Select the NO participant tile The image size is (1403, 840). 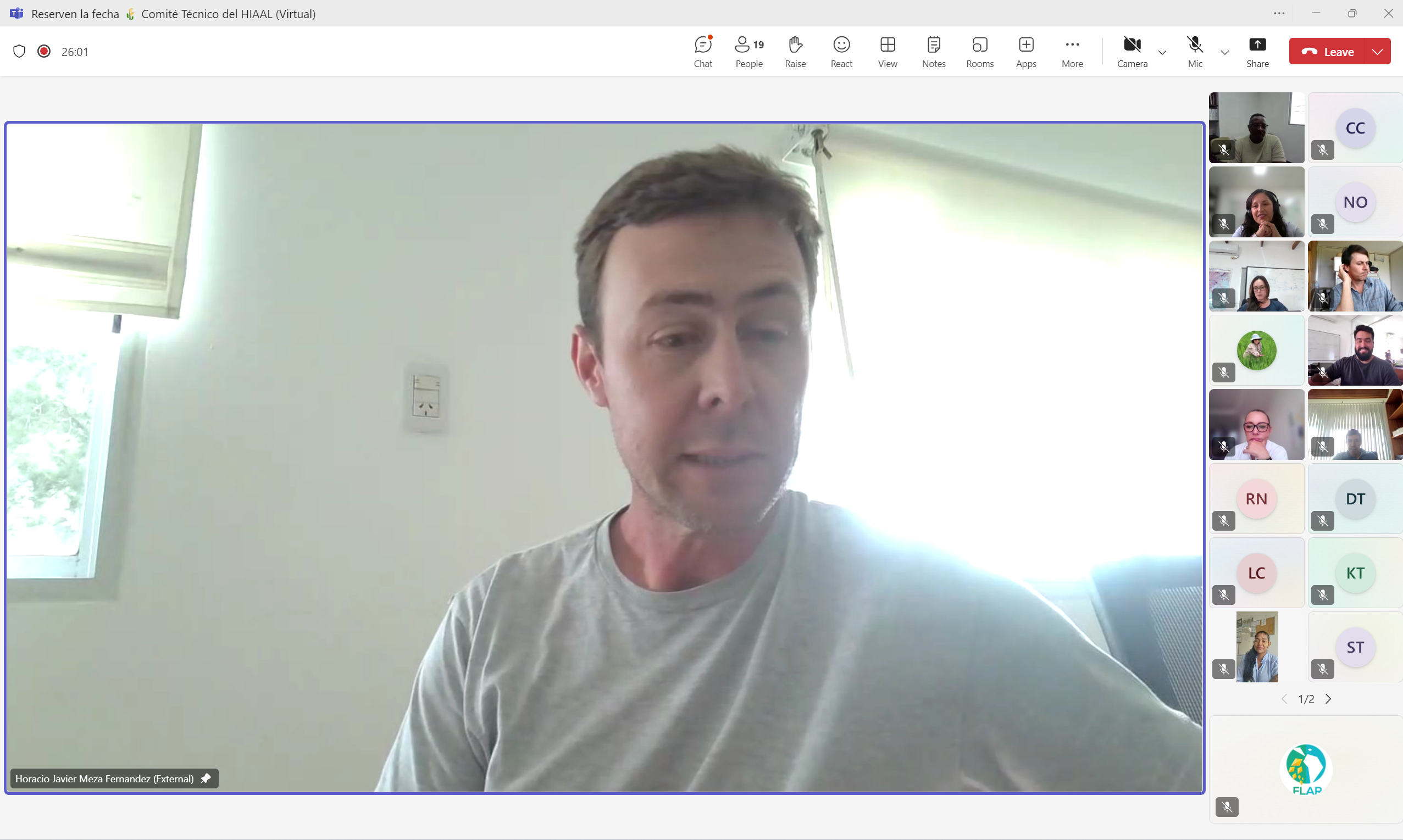[1355, 202]
